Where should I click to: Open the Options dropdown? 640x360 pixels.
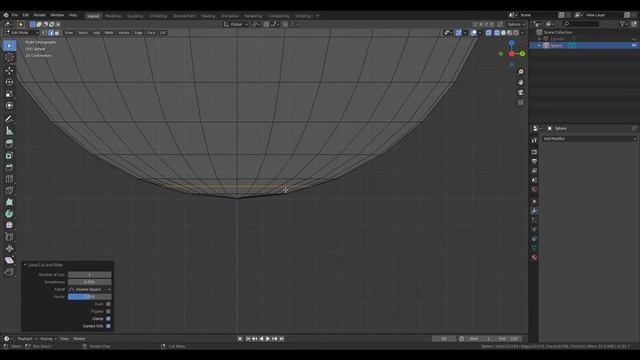516,24
